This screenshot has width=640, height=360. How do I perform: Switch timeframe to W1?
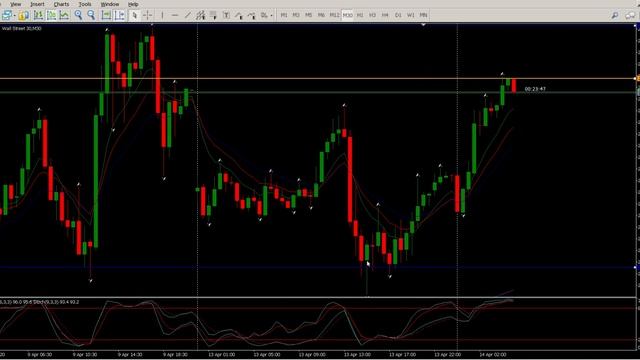tap(411, 16)
